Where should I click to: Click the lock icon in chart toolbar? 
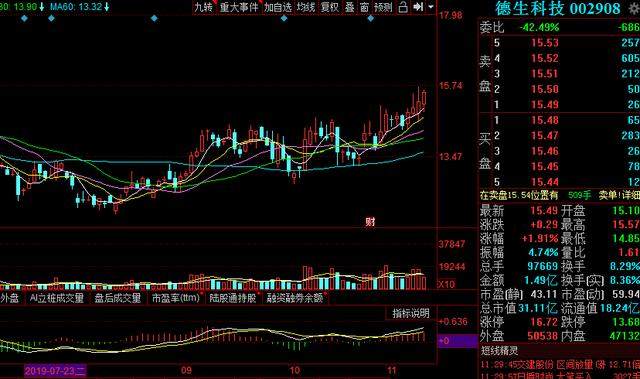403,7
